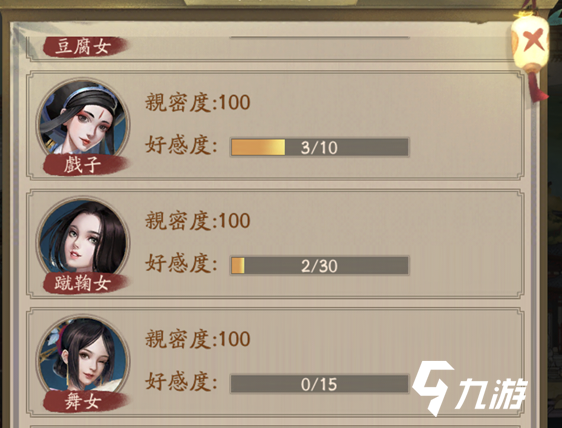Click 戲子's 好感度 label
562x428 pixels.
pos(181,145)
